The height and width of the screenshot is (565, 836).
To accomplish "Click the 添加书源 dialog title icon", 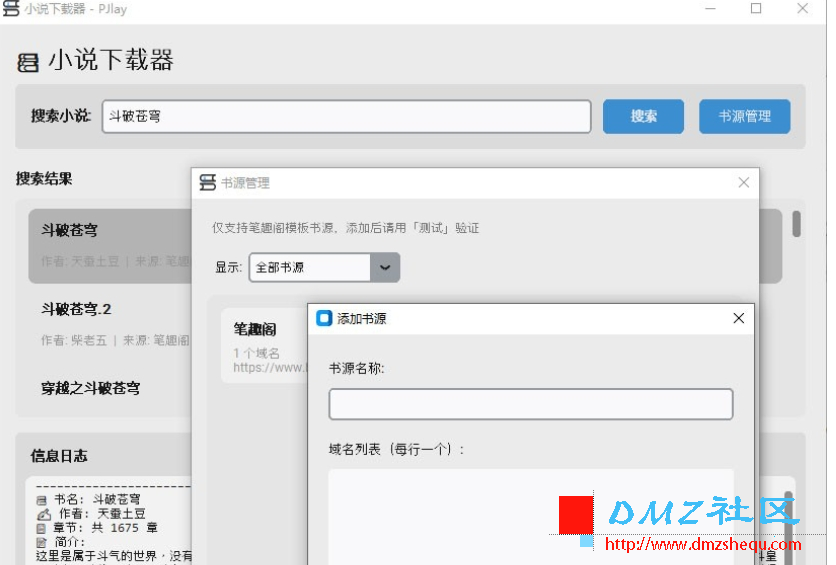I will pyautogui.click(x=324, y=318).
